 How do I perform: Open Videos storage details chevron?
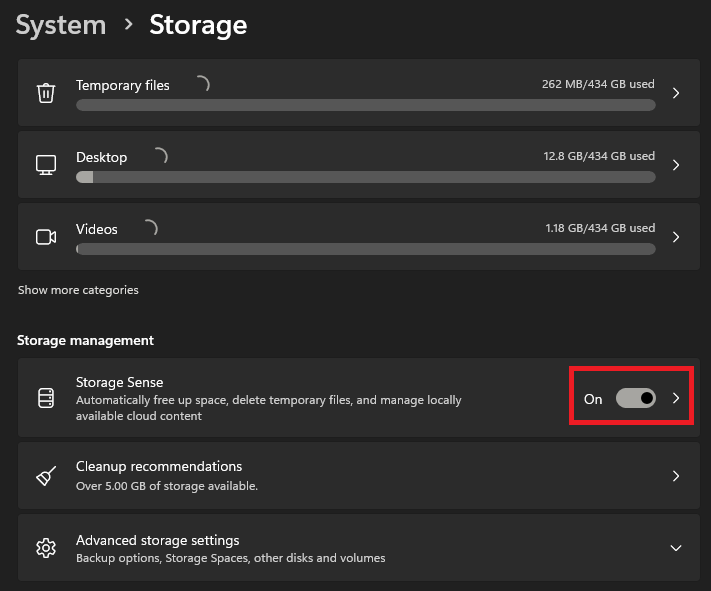tap(676, 237)
